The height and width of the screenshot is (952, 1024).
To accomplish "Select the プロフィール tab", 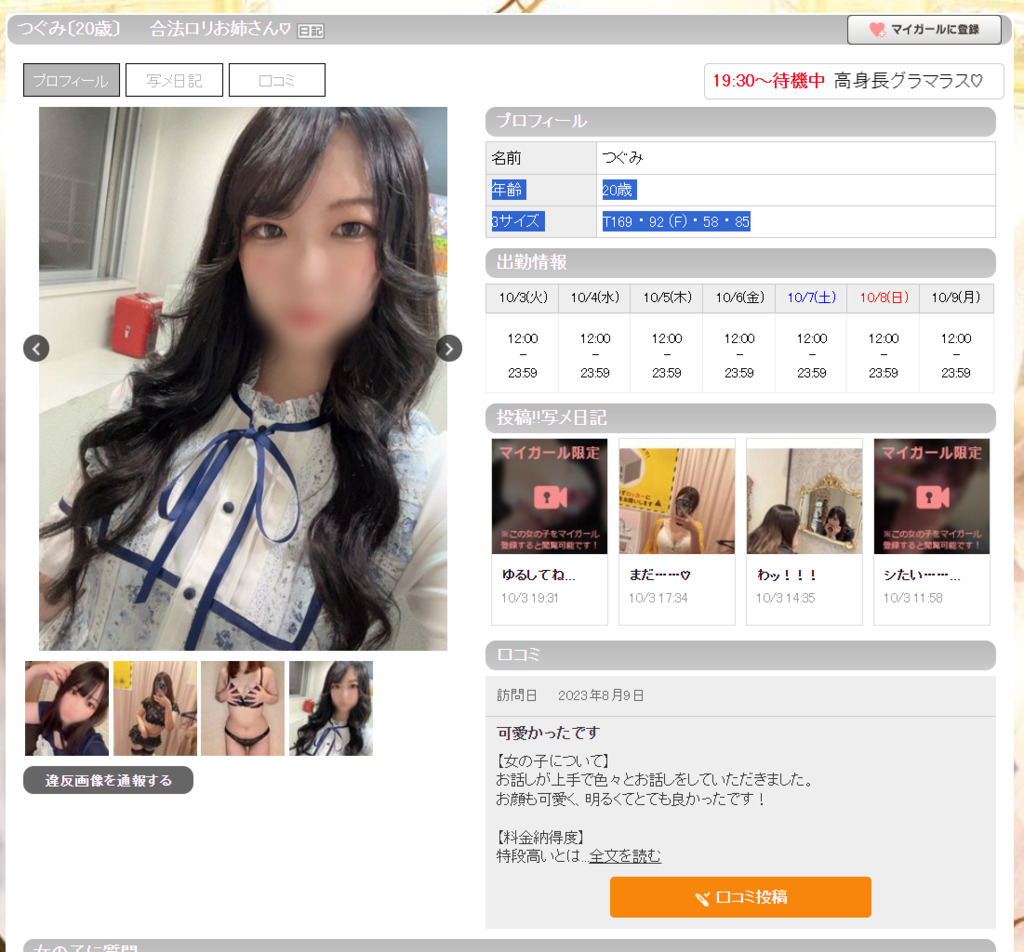I will (x=70, y=80).
